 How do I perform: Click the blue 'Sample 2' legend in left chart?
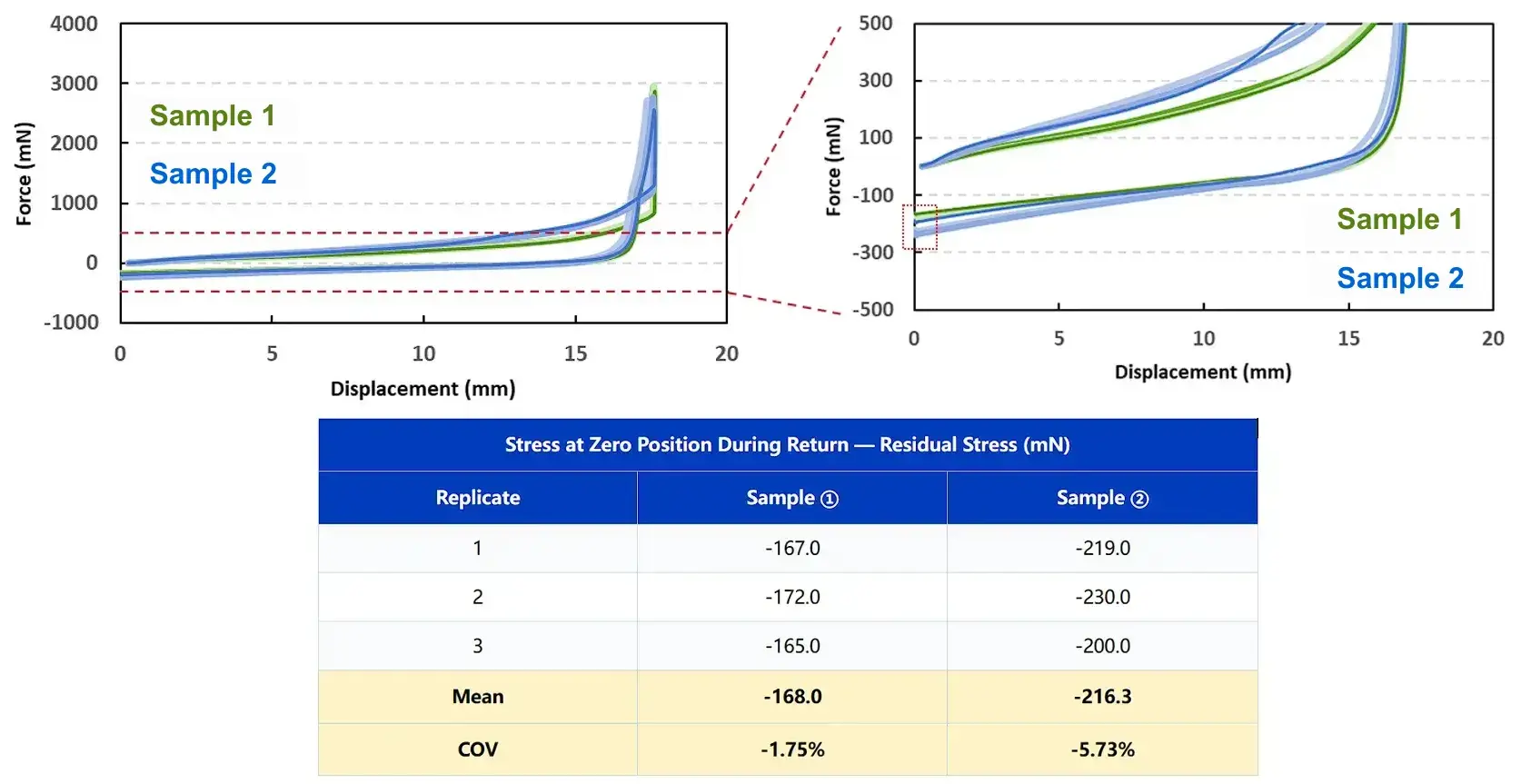point(213,174)
